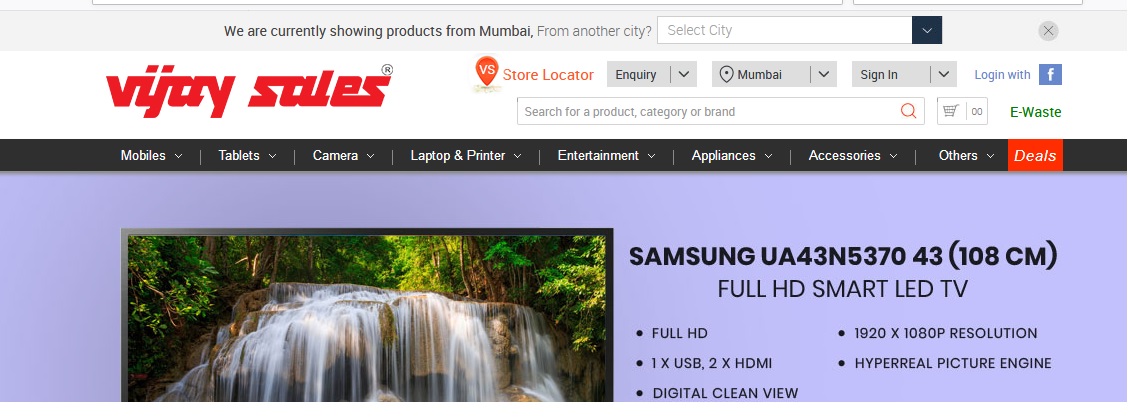Open the Mobiles menu

tap(151, 155)
